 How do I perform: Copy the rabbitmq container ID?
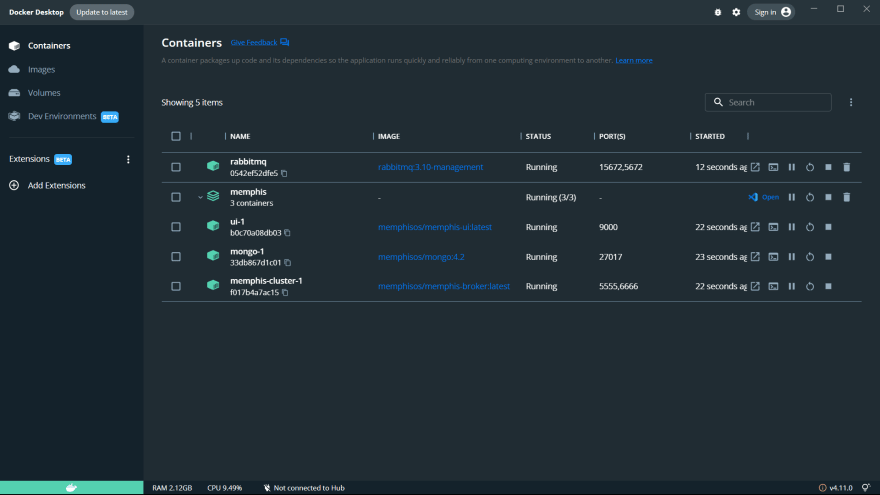coord(284,174)
